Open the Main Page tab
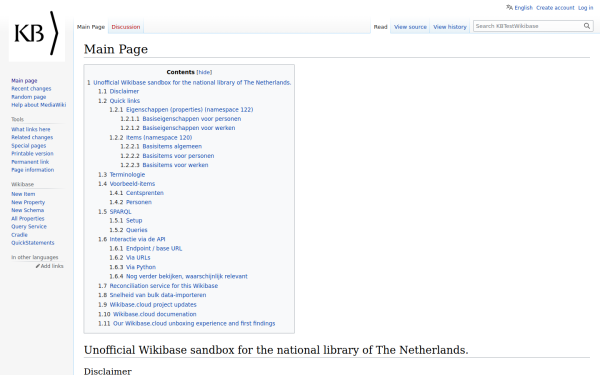Image resolution: width=600 pixels, height=375 pixels. [x=91, y=27]
